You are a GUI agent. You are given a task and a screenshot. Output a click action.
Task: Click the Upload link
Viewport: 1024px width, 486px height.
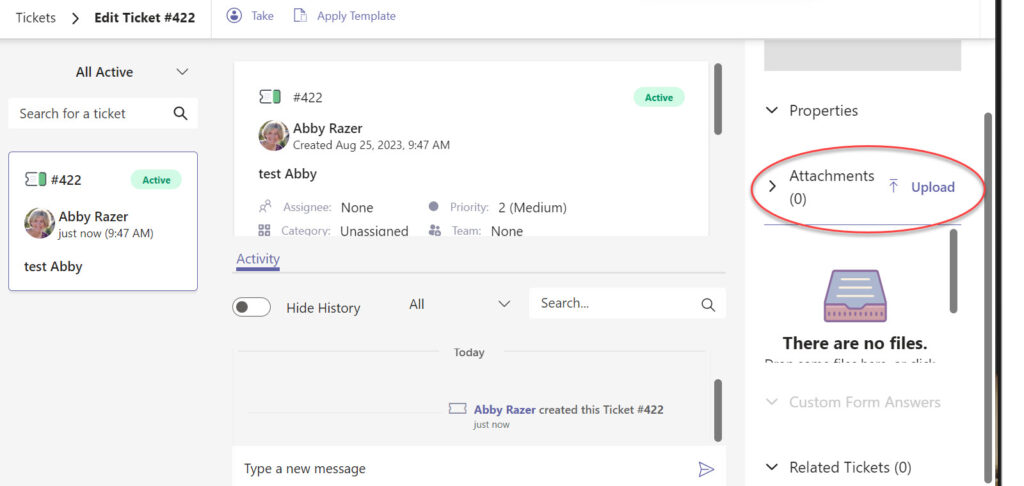click(933, 187)
